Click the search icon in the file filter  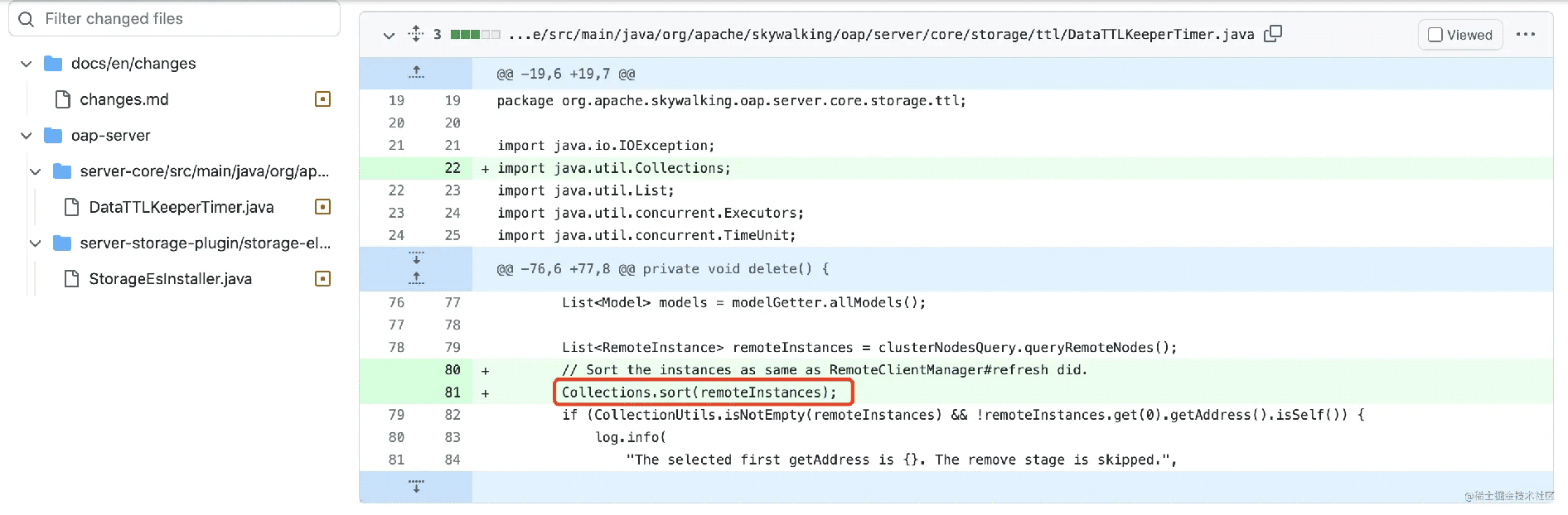[27, 19]
